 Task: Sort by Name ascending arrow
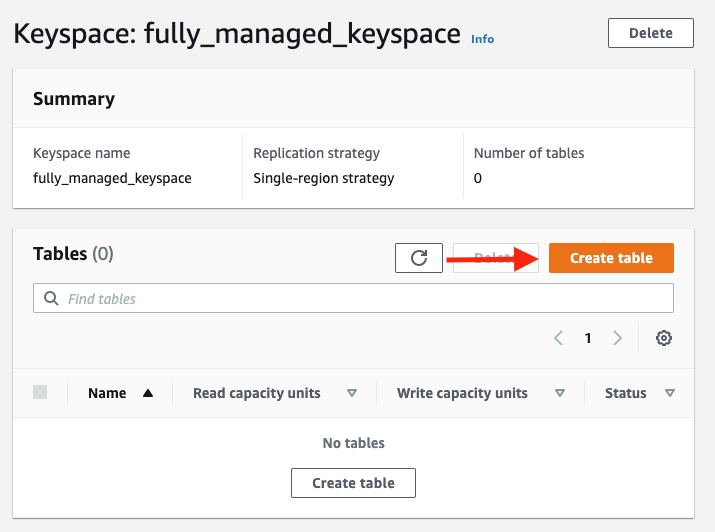pyautogui.click(x=148, y=393)
